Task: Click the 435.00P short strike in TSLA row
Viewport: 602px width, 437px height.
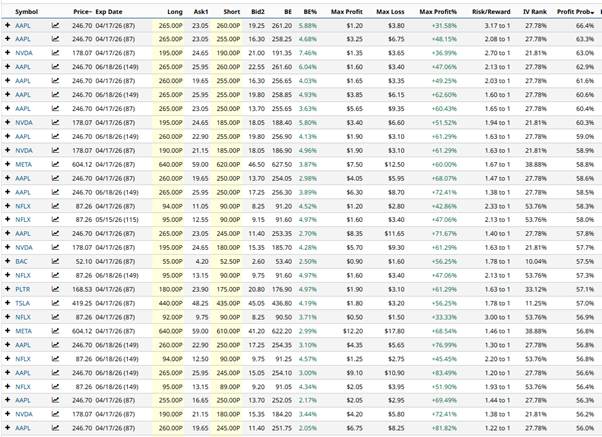Action: tap(228, 303)
